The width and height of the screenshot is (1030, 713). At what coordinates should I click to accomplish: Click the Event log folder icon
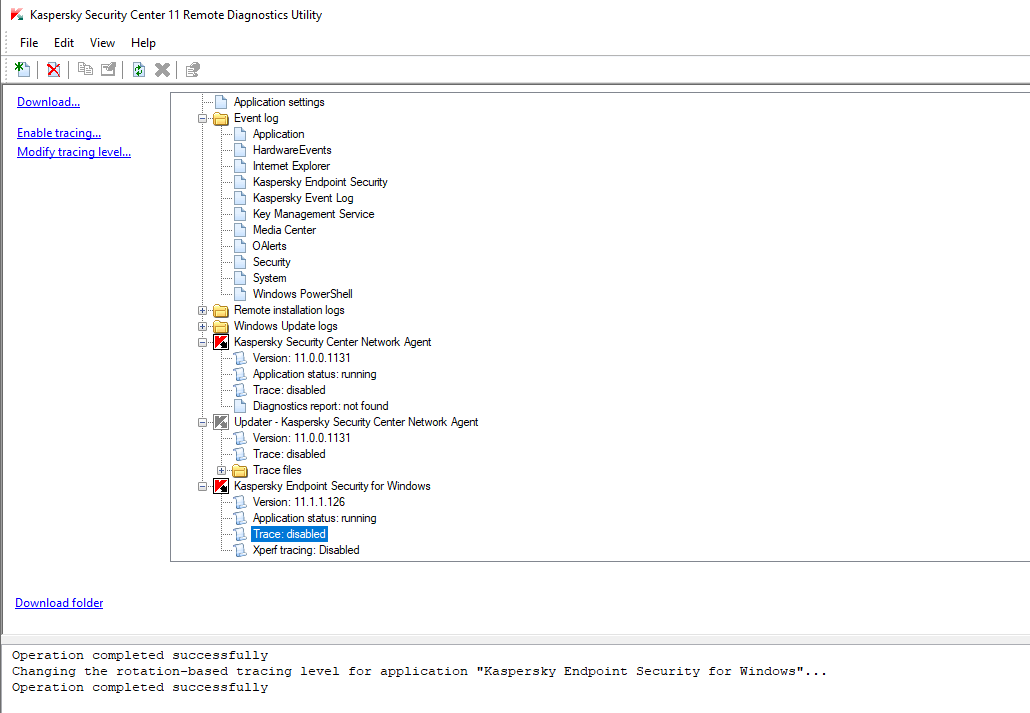click(221, 118)
